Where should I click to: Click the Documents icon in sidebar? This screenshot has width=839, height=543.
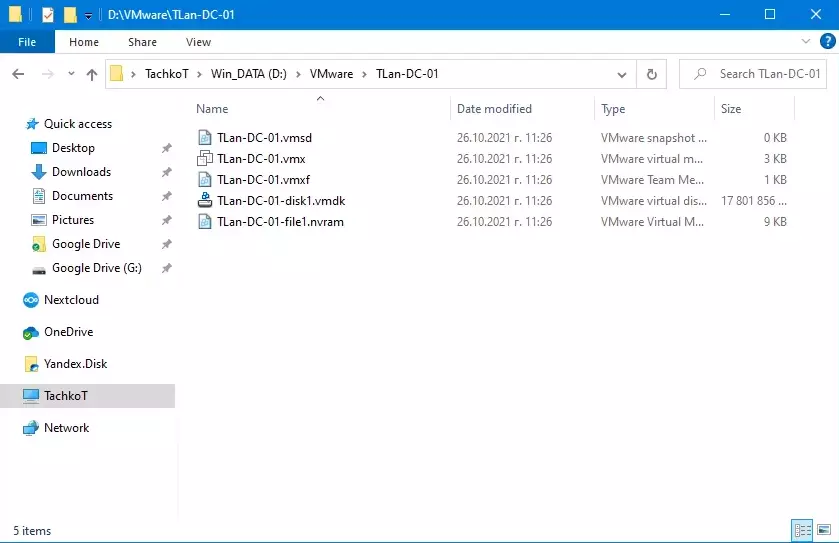coord(39,196)
